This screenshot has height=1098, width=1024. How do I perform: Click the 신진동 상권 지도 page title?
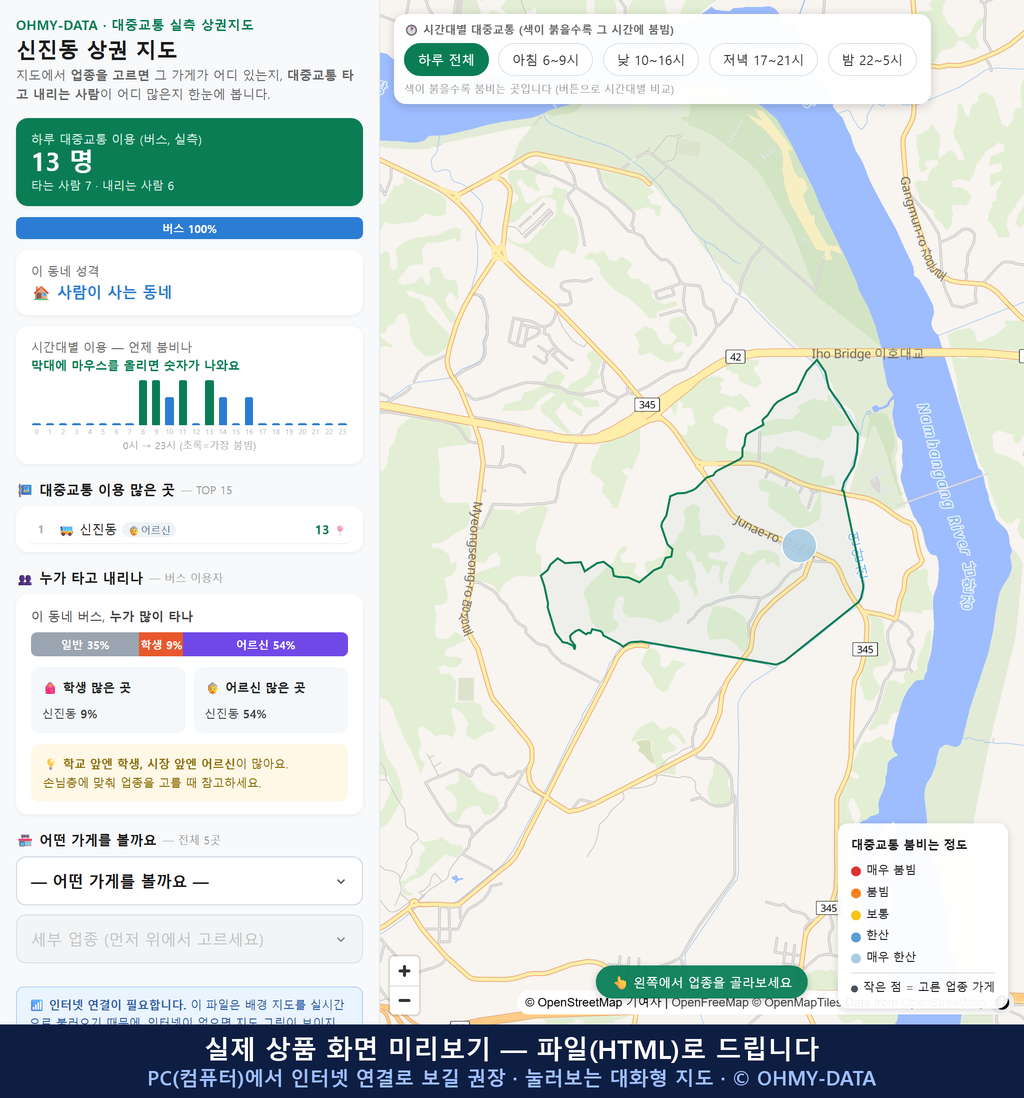(97, 50)
